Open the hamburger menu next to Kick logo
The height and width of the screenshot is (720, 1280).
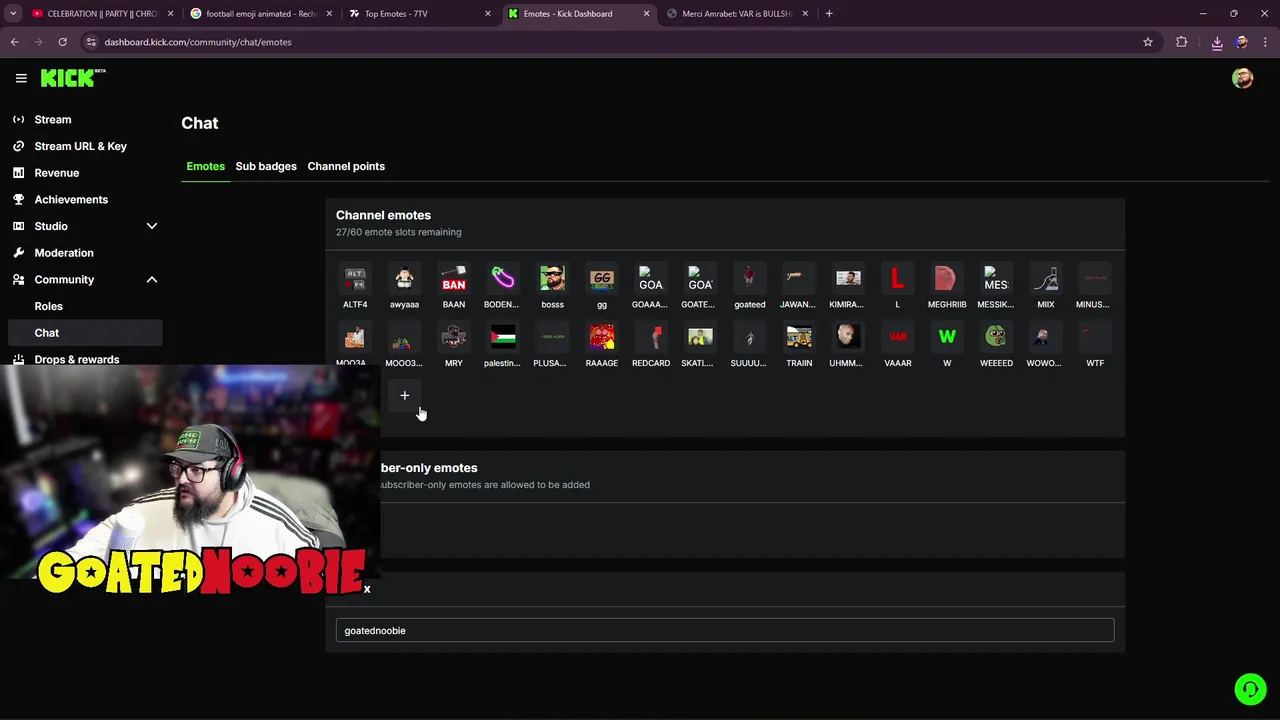(x=21, y=78)
